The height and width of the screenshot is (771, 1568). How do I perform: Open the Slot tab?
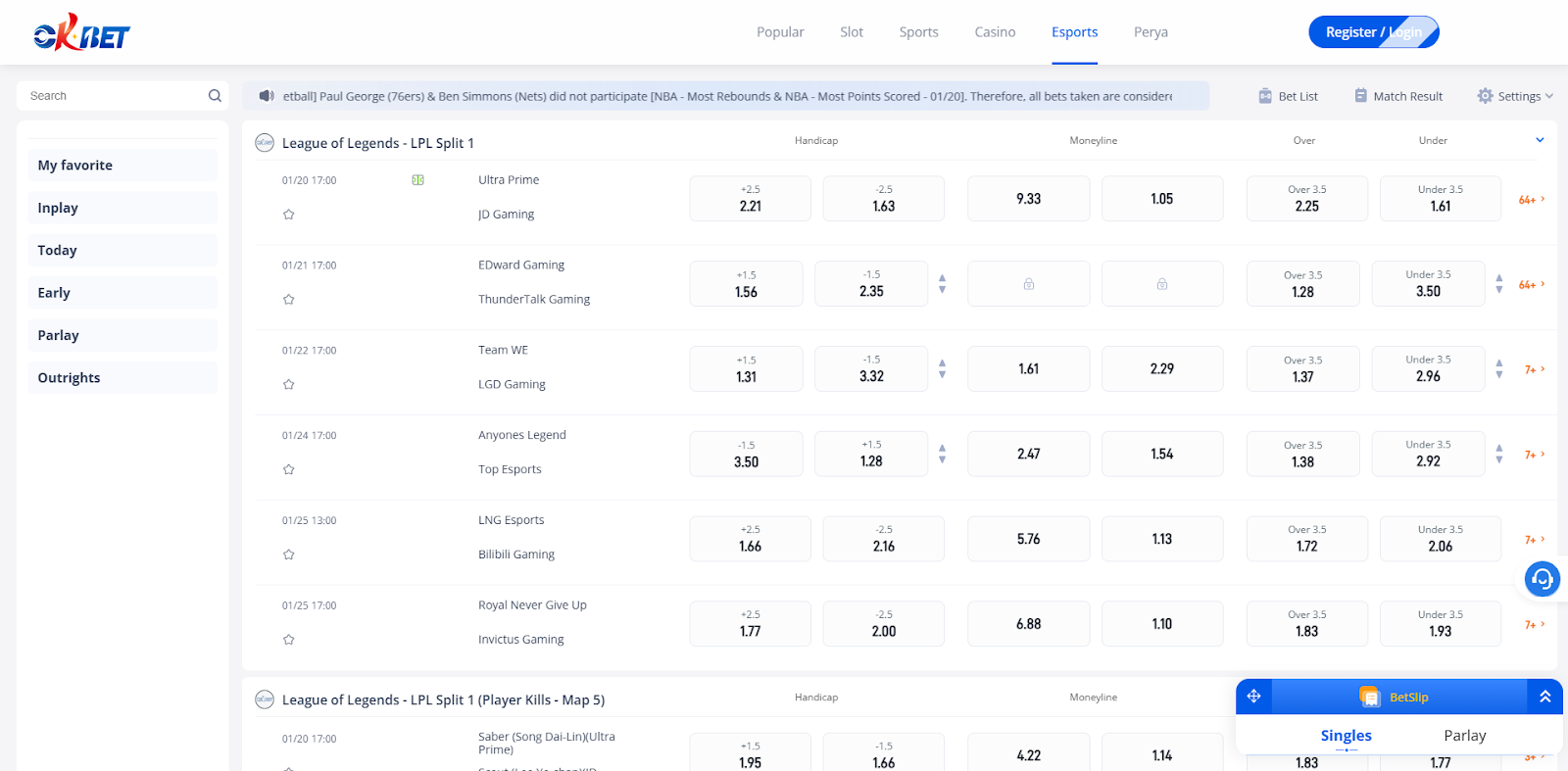852,32
